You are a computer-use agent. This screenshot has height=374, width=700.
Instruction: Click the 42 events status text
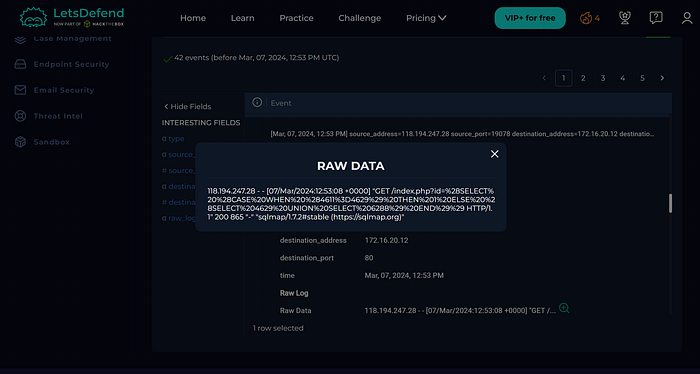pyautogui.click(x=257, y=58)
